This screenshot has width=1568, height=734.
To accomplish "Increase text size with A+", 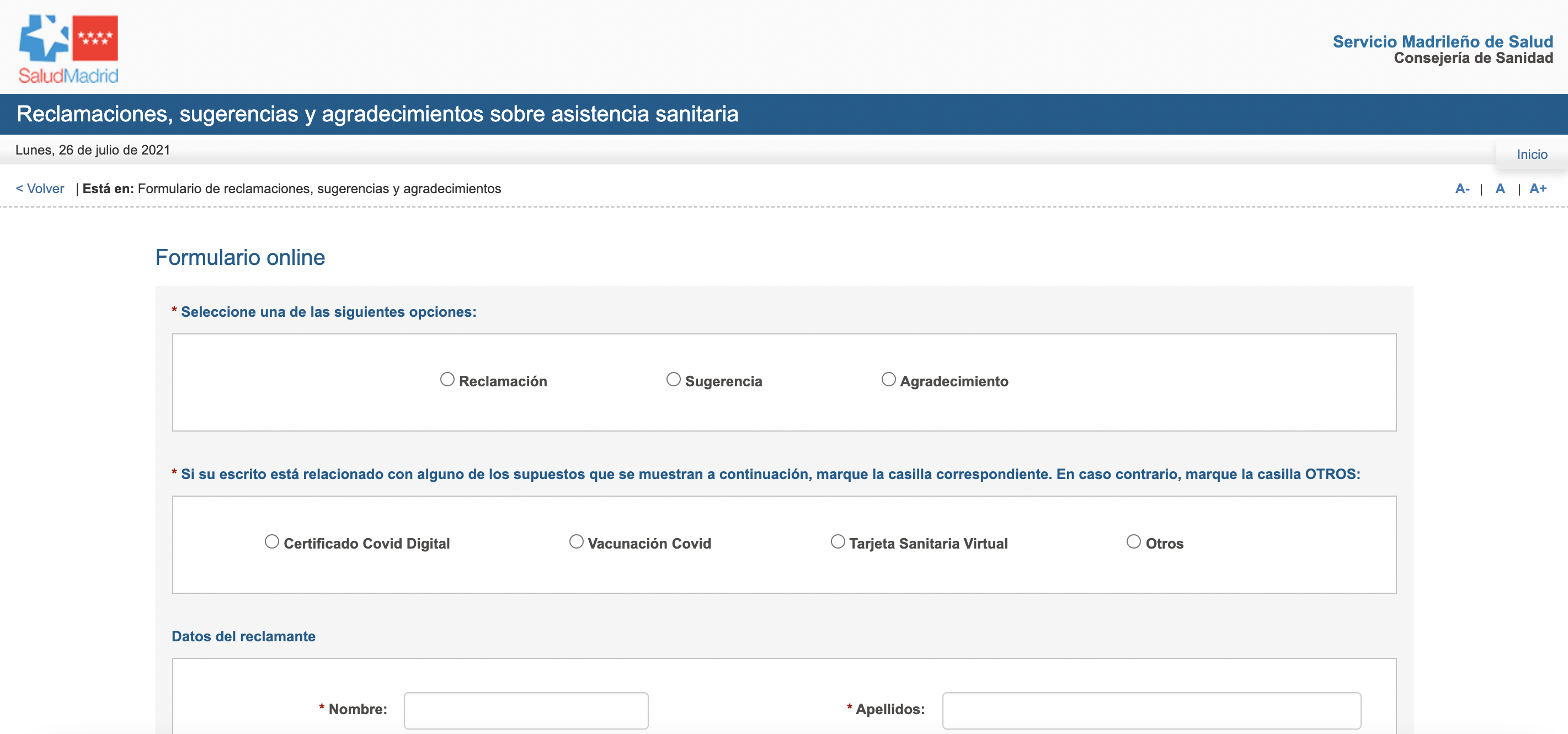I will pyautogui.click(x=1538, y=189).
